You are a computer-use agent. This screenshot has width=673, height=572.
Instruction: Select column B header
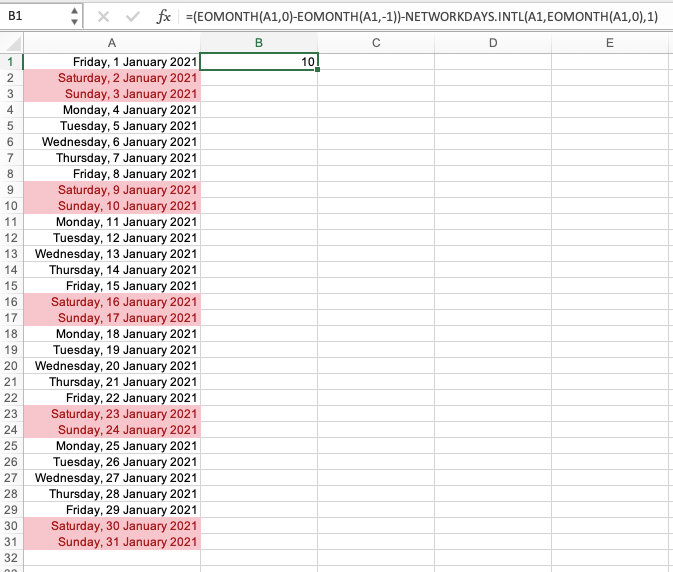(259, 43)
